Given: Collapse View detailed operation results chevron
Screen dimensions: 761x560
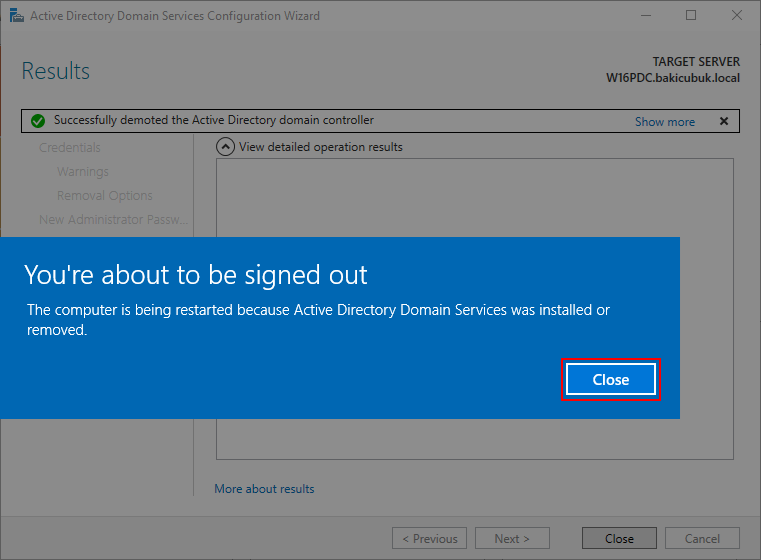Looking at the screenshot, I should [225, 147].
